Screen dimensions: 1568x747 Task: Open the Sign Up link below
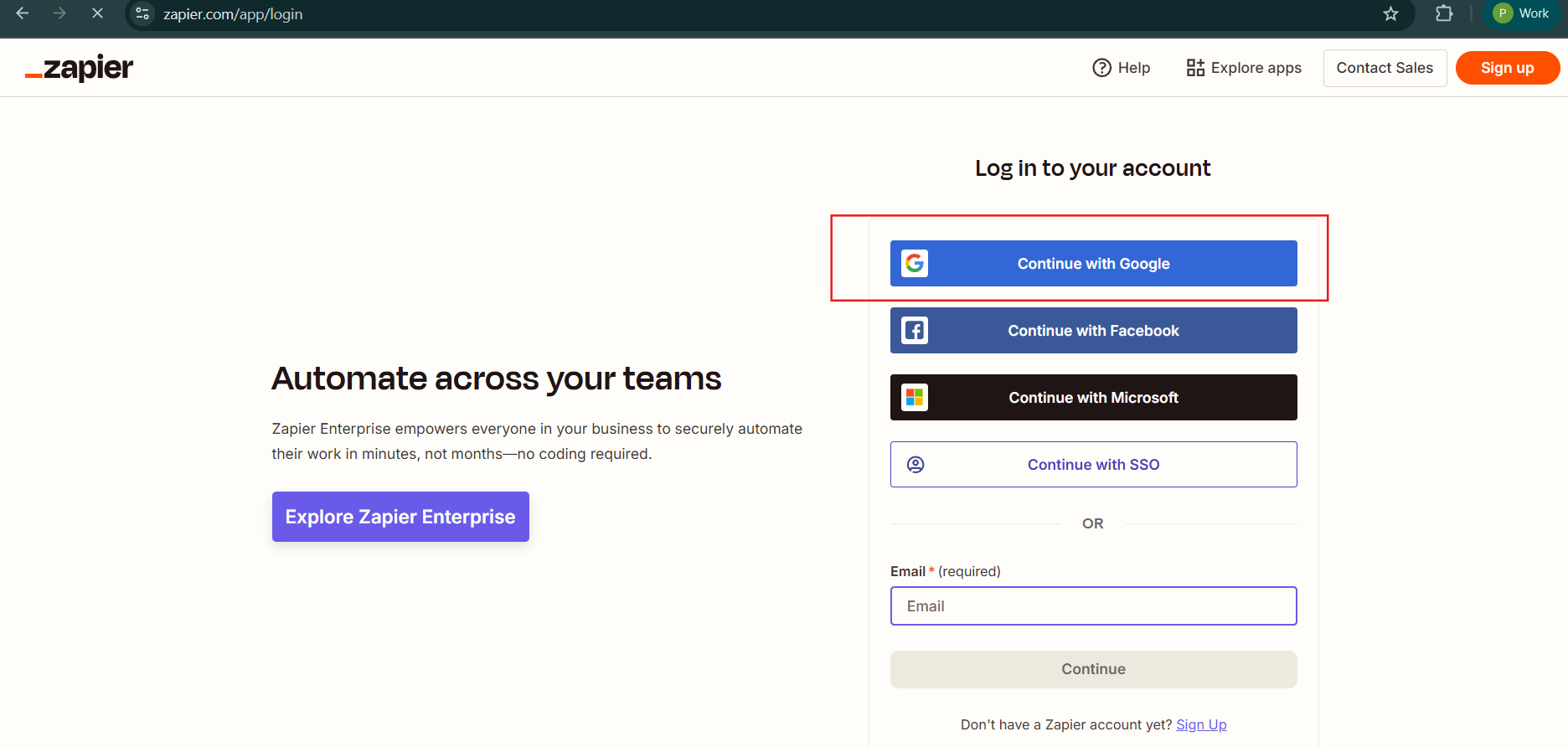[1201, 724]
